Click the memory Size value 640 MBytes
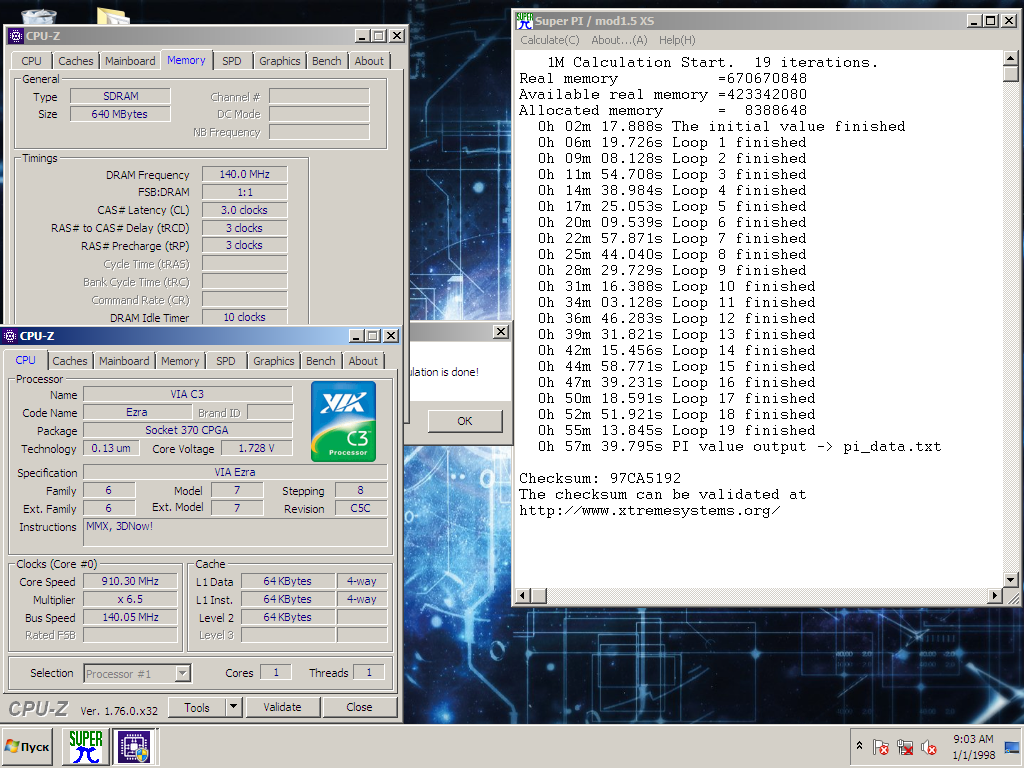The width and height of the screenshot is (1024, 768). pyautogui.click(x=120, y=114)
